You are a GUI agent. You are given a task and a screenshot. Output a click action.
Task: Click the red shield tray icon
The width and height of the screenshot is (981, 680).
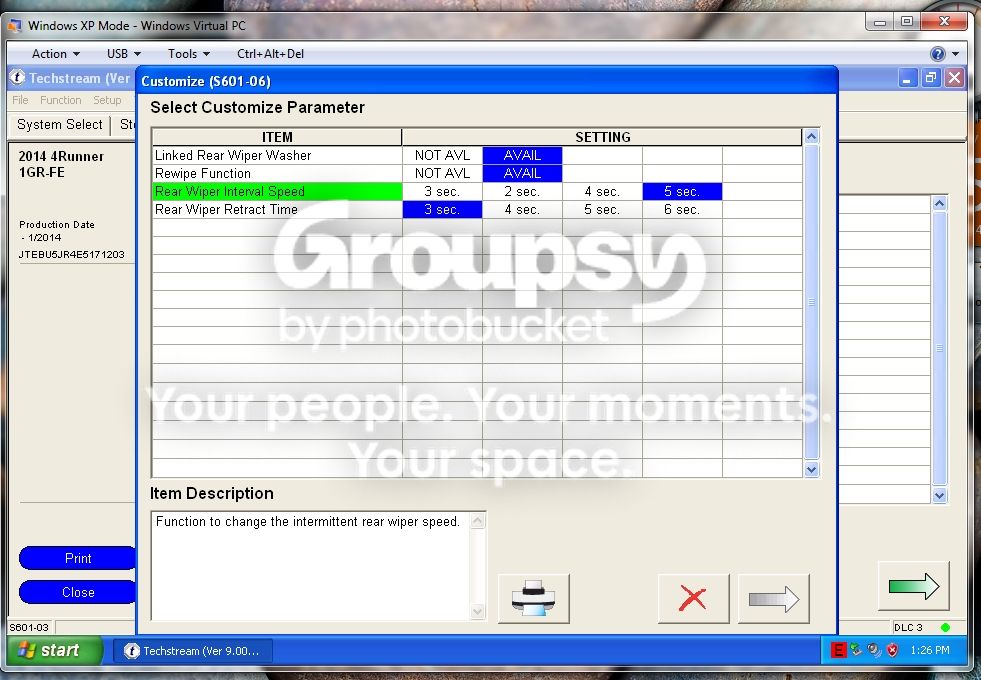[893, 651]
